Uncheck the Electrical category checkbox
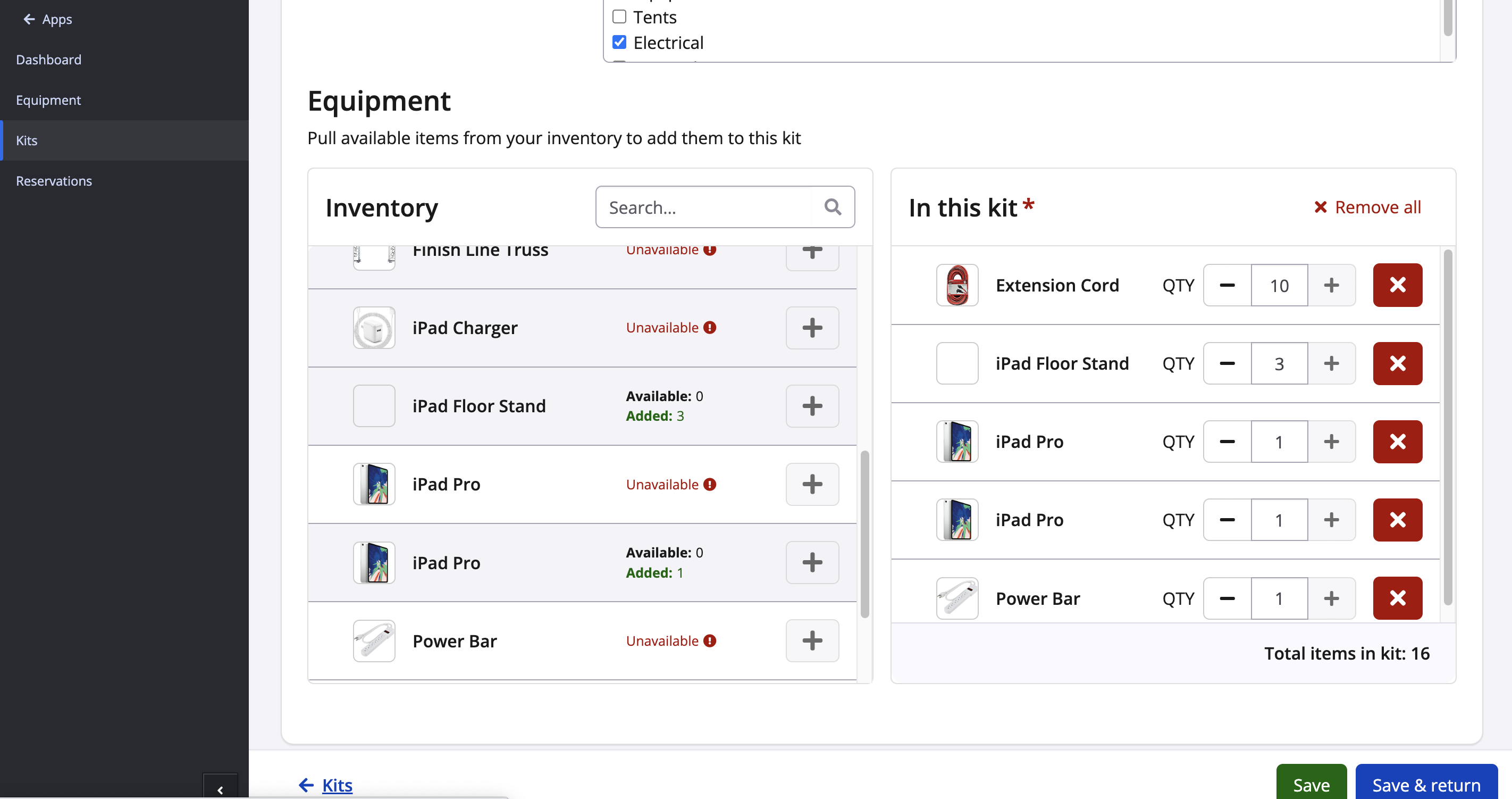Image resolution: width=1512 pixels, height=799 pixels. 619,43
